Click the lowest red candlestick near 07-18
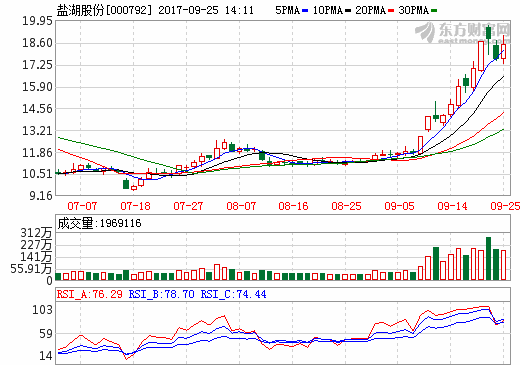This screenshot has height=365, width=520. click(x=134, y=188)
